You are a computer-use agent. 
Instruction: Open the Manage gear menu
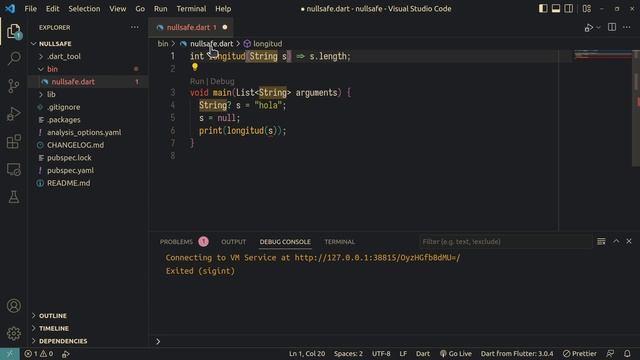pos(13,333)
